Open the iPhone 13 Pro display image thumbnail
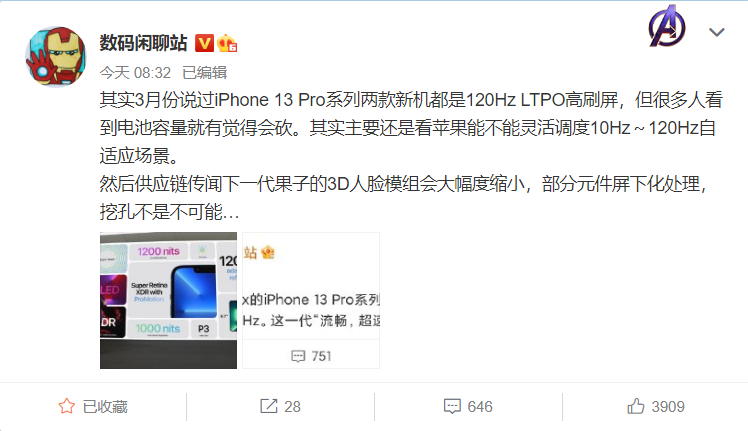Viewport: 748px width, 431px height. (x=168, y=300)
